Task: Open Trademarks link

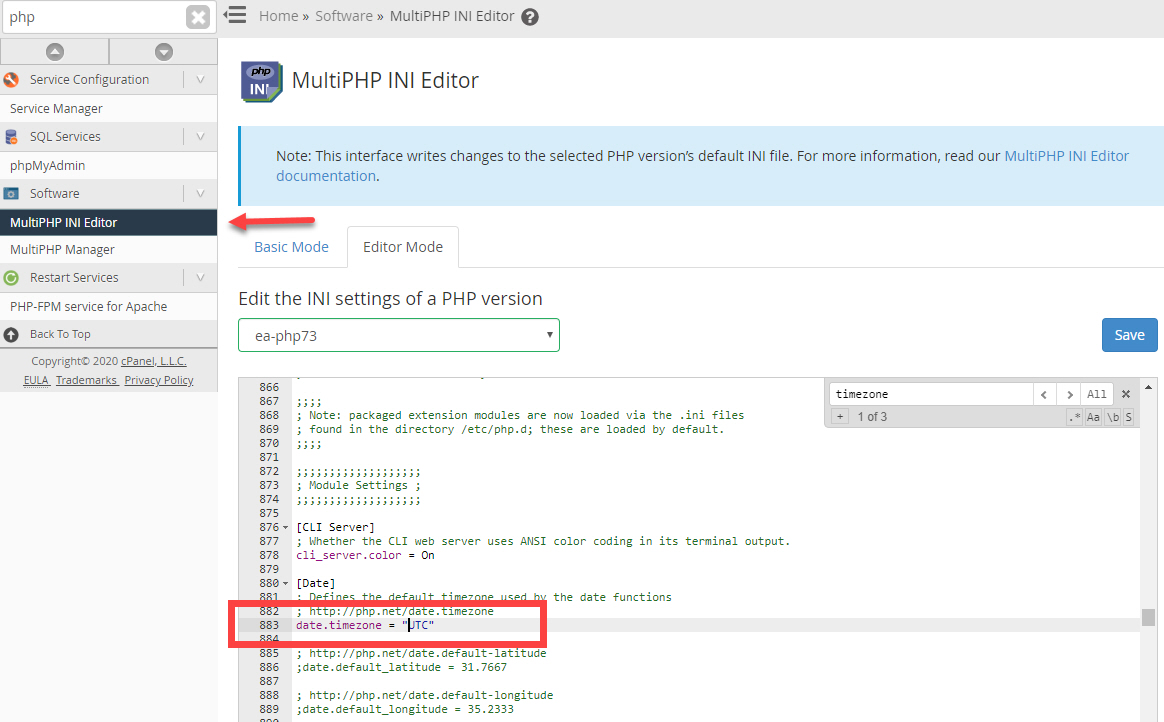Action: pyautogui.click(x=86, y=380)
